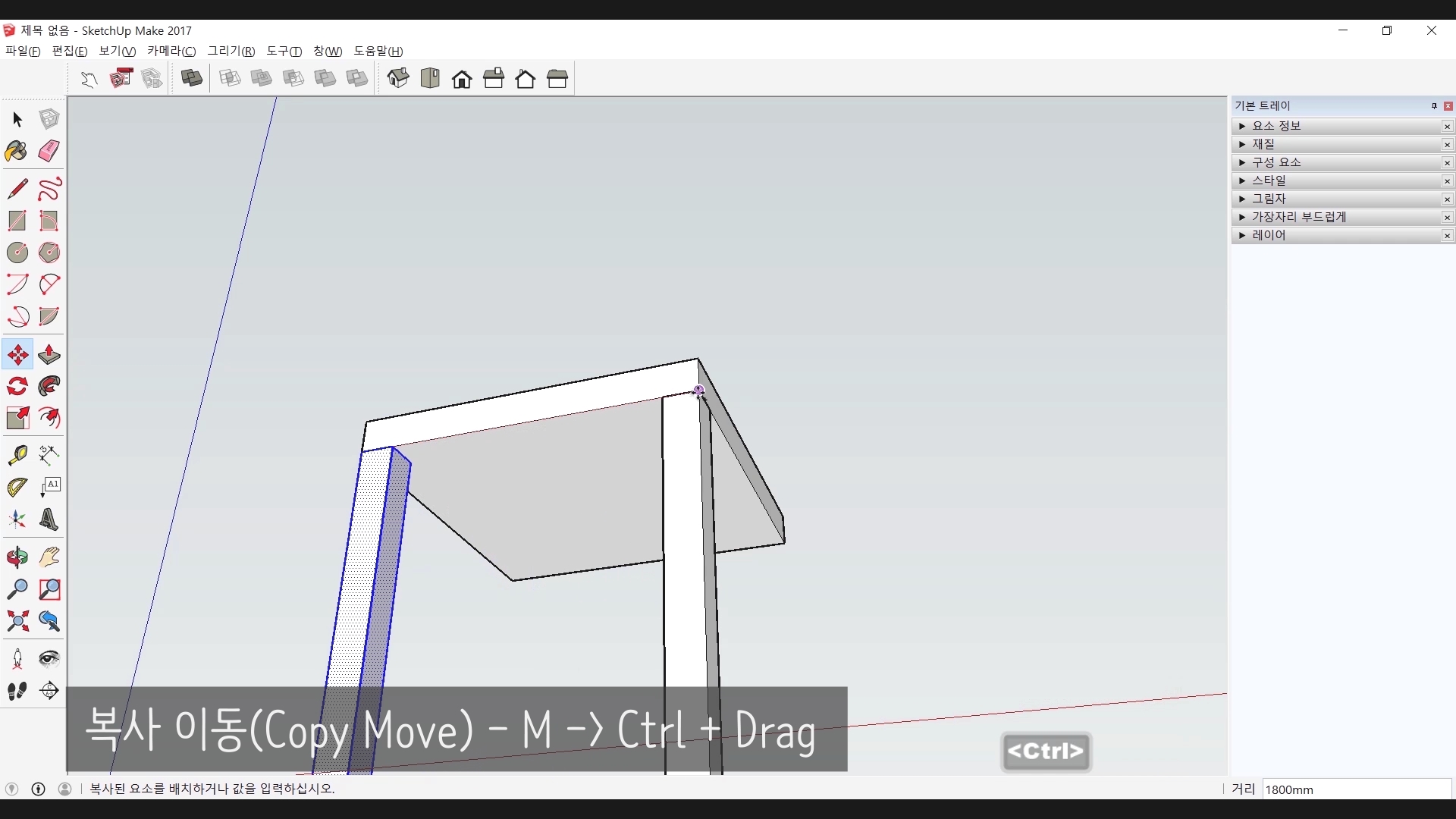Pick the Tape Measure tool
The width and height of the screenshot is (1456, 819).
click(17, 454)
